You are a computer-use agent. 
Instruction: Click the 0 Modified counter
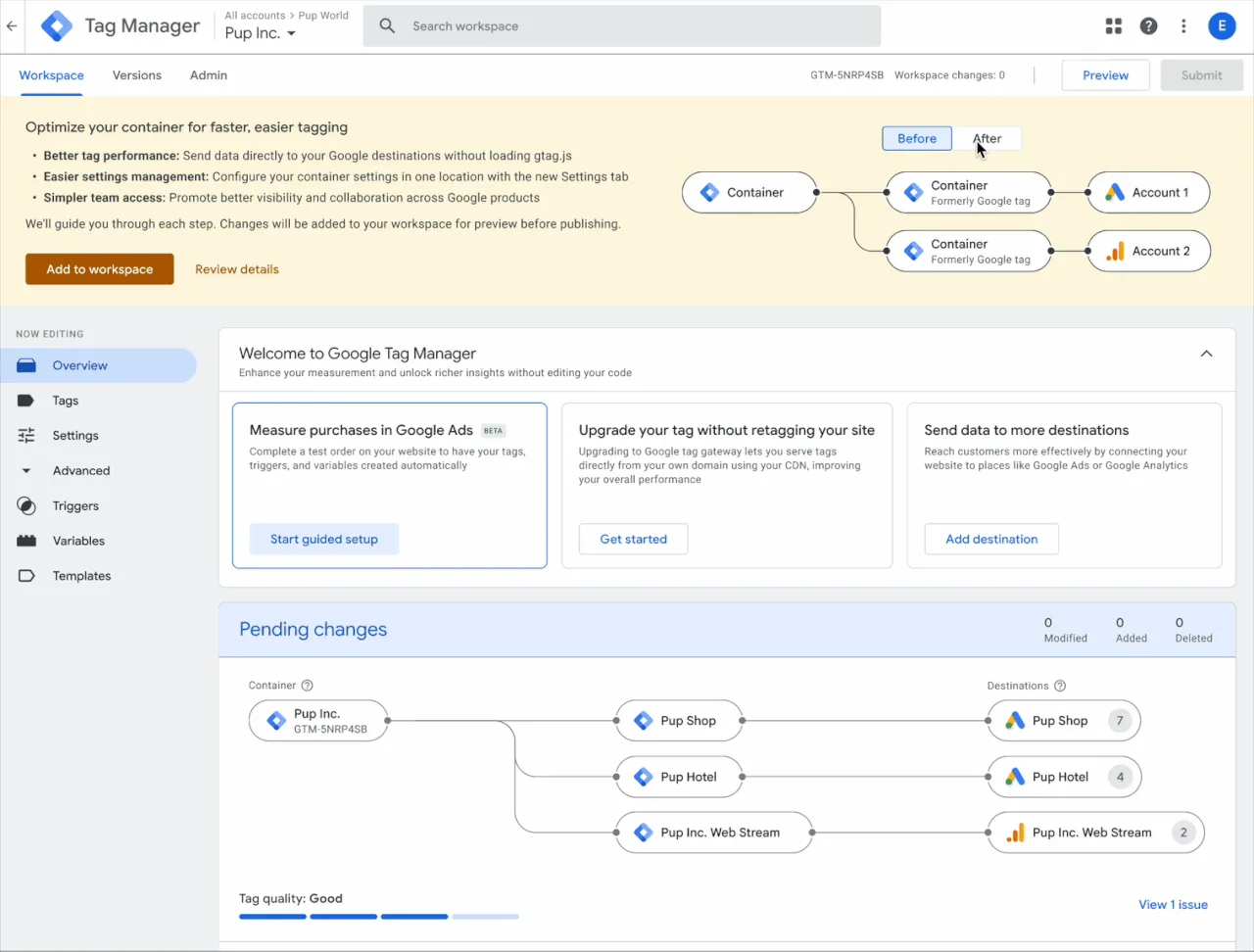[1065, 630]
